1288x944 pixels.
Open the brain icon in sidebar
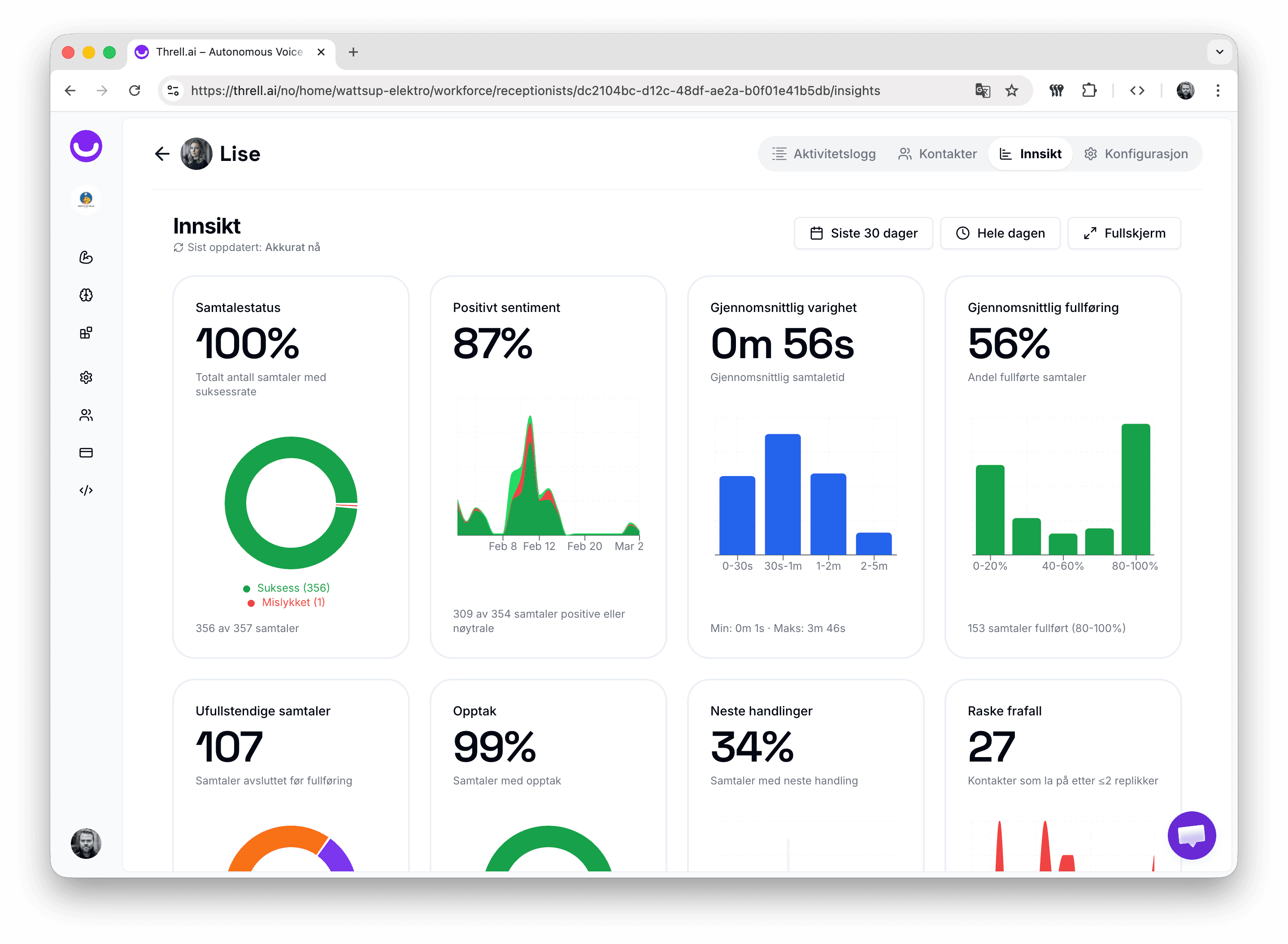coord(86,295)
